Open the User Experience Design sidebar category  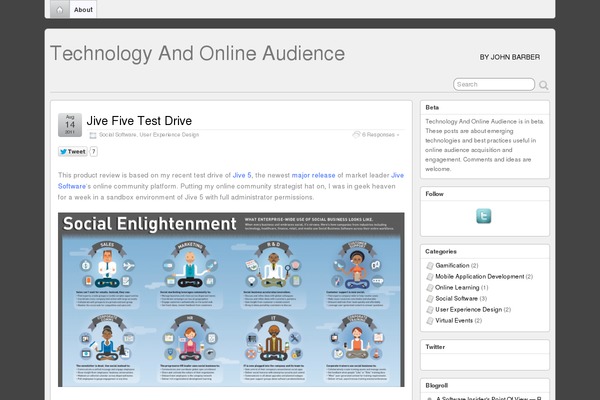[x=469, y=310]
